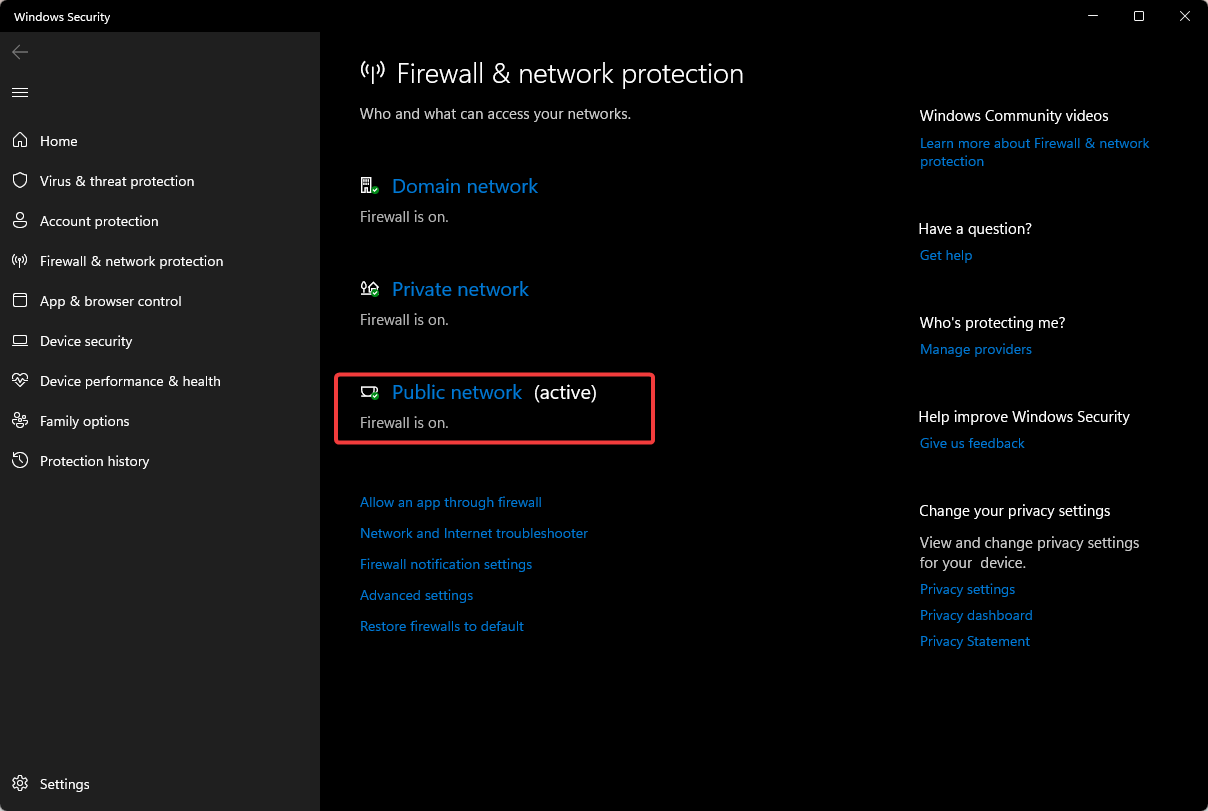Select the Family options icon

click(20, 421)
